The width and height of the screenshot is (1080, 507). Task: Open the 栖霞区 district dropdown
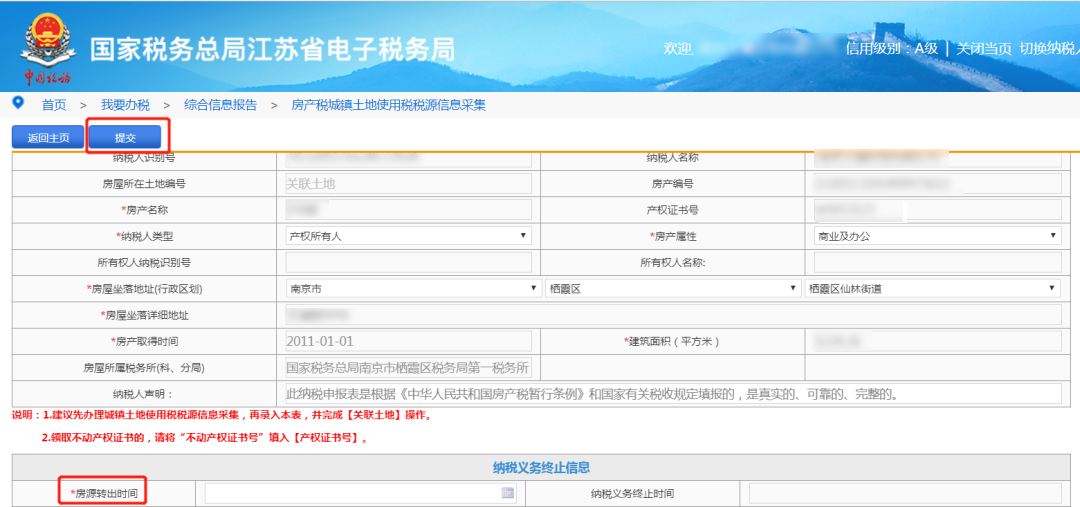(672, 288)
